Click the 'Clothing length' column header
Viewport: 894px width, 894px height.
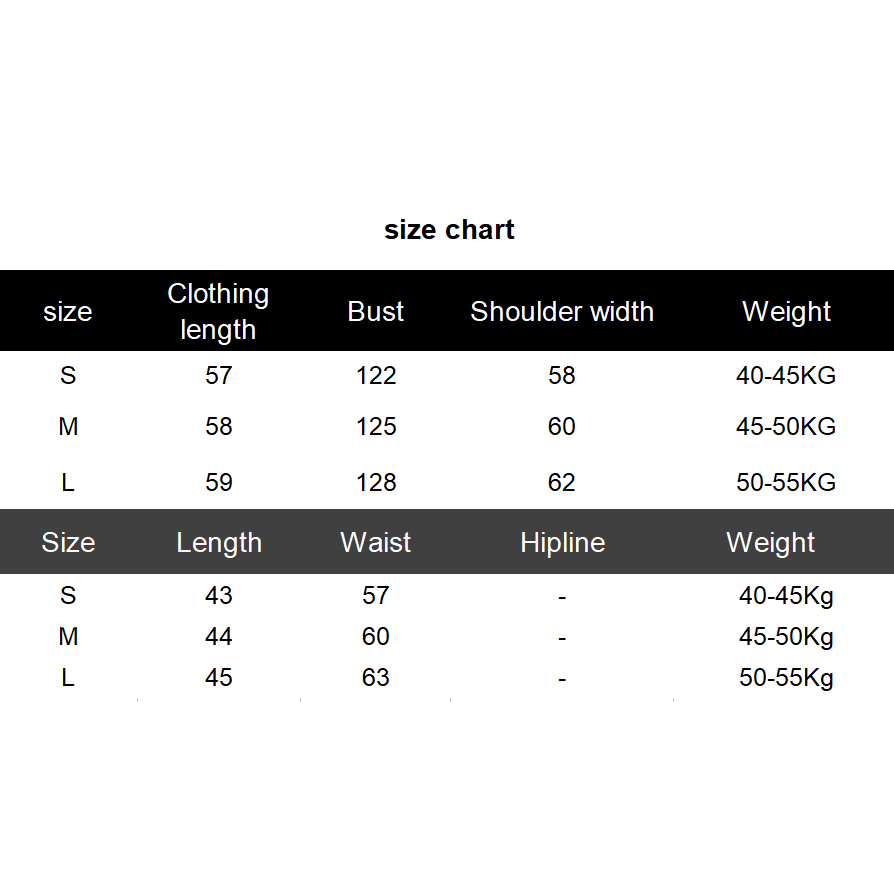coord(218,311)
